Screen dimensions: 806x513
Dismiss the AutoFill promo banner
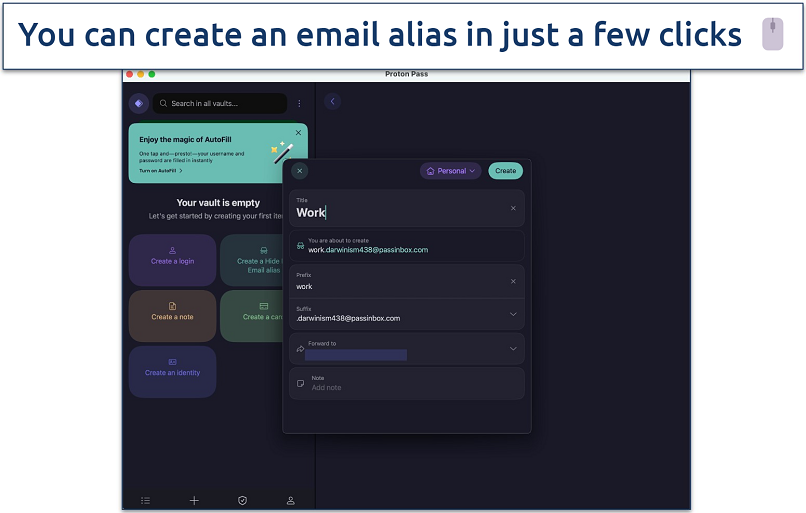point(298,133)
